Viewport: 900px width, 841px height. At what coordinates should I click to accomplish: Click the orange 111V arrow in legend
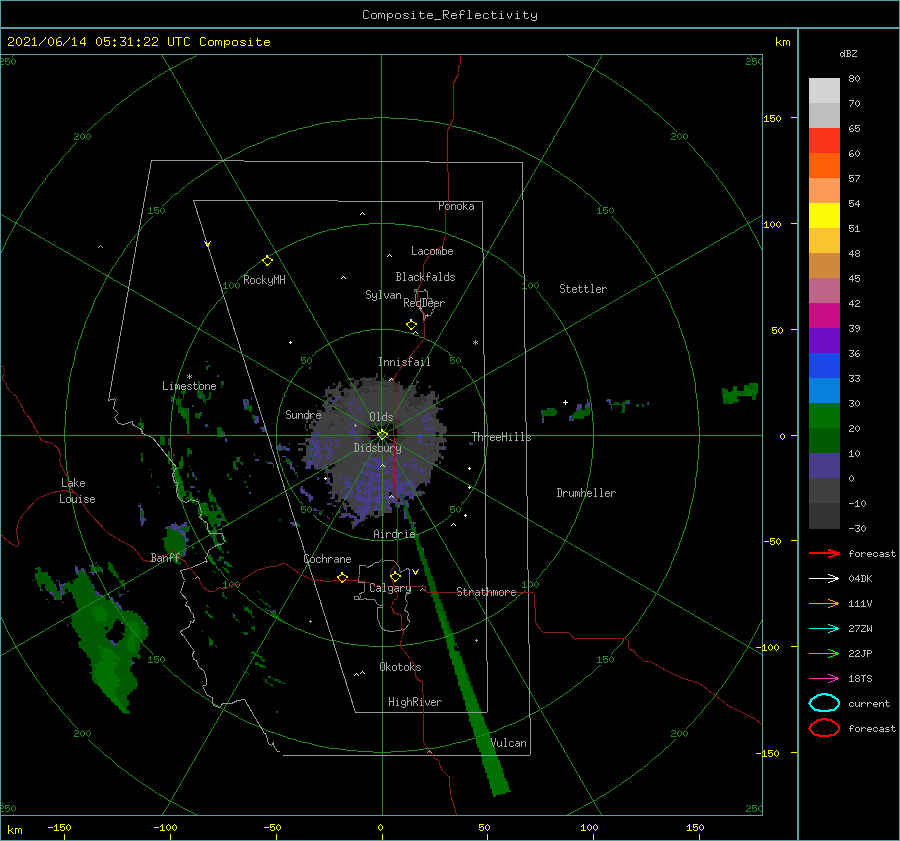[x=824, y=603]
